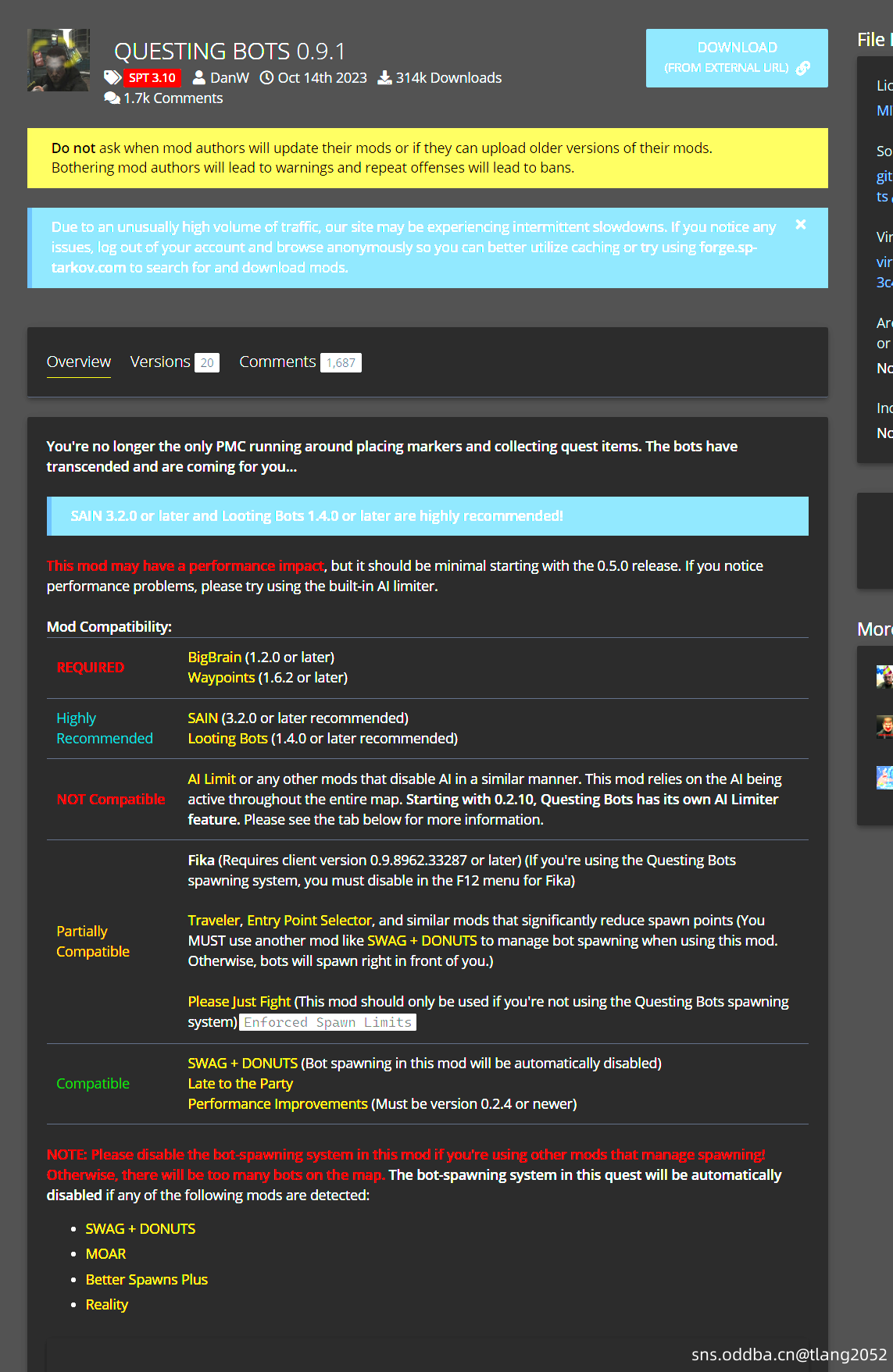
Task: Open SWAG + DONUTS link in Compatible row
Action: [x=243, y=1063]
